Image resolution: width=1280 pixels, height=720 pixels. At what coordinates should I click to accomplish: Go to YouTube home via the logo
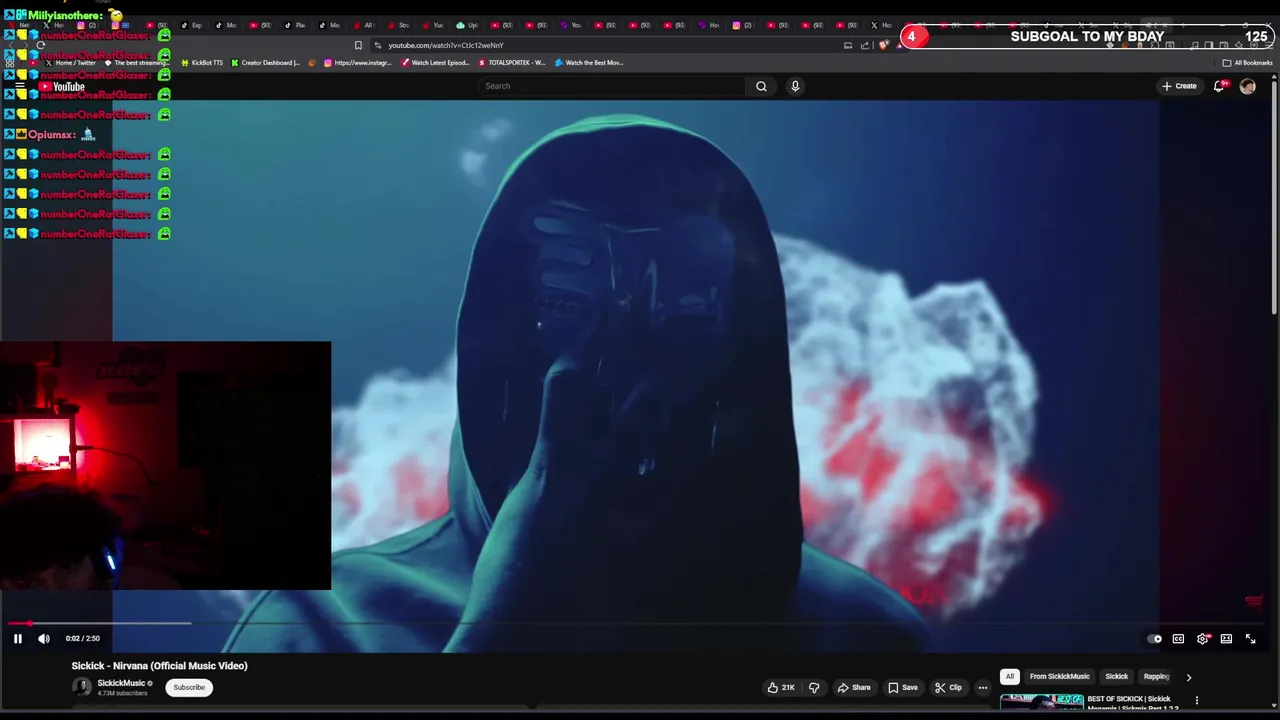pos(62,87)
